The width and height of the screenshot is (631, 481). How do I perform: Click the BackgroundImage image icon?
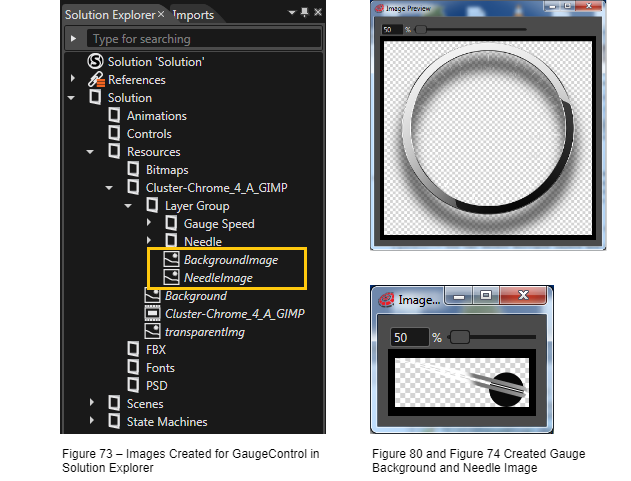pos(171,259)
